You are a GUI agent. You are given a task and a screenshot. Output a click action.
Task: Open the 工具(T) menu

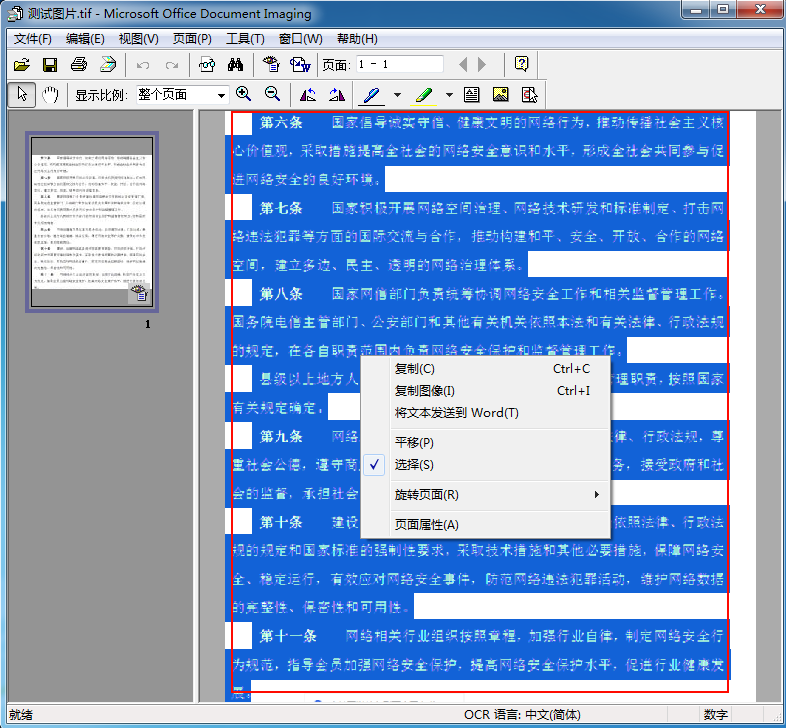(x=245, y=39)
